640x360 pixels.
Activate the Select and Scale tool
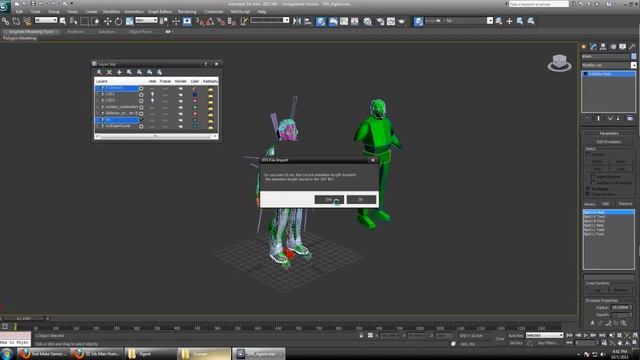[x=129, y=21]
